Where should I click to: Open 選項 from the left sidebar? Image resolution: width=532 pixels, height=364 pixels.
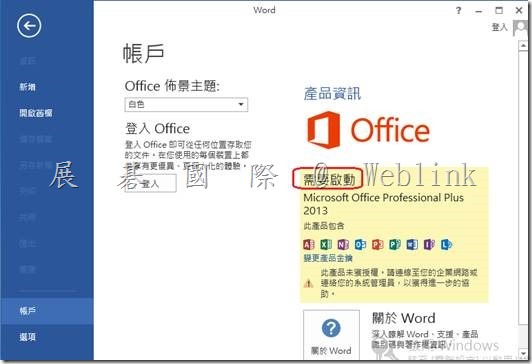tap(27, 337)
